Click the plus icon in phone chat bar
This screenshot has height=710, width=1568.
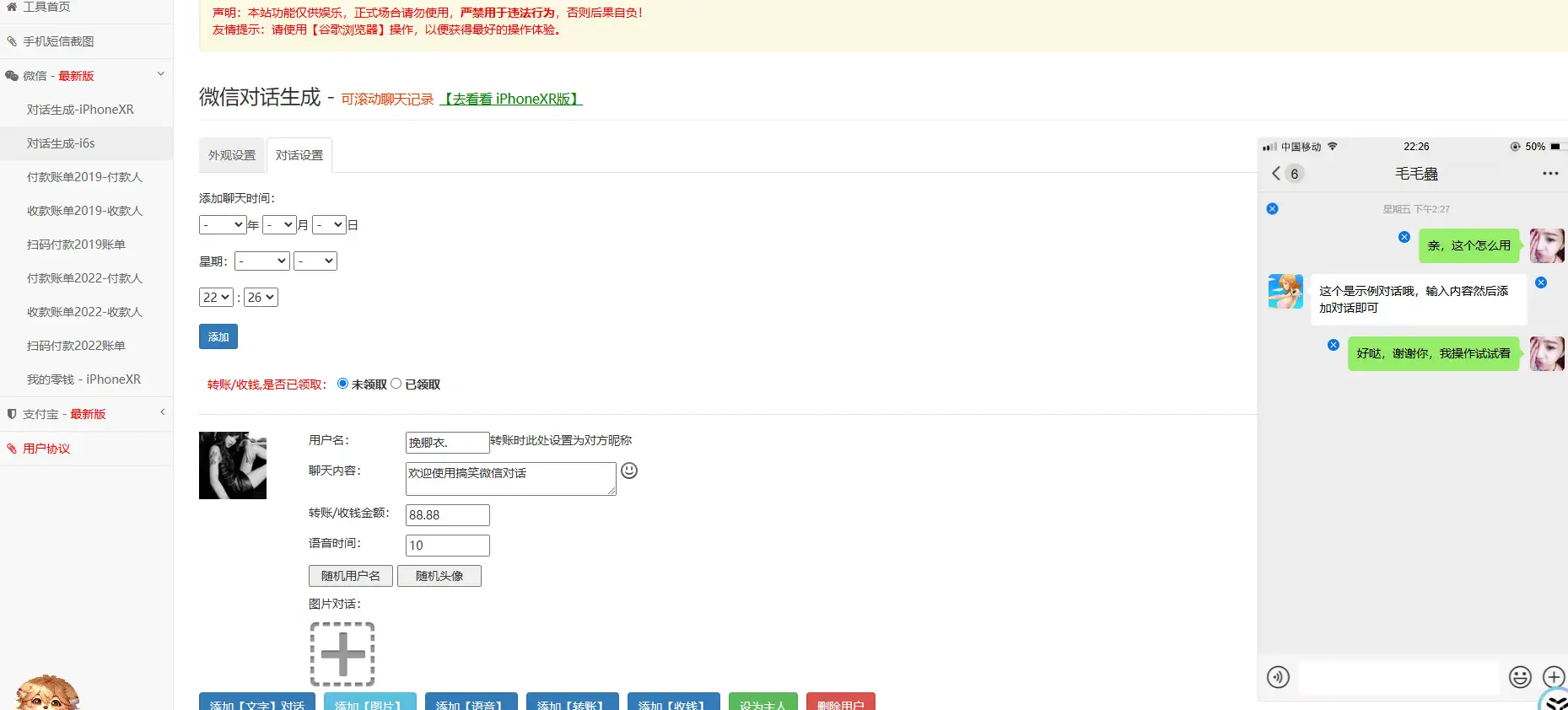point(1554,677)
